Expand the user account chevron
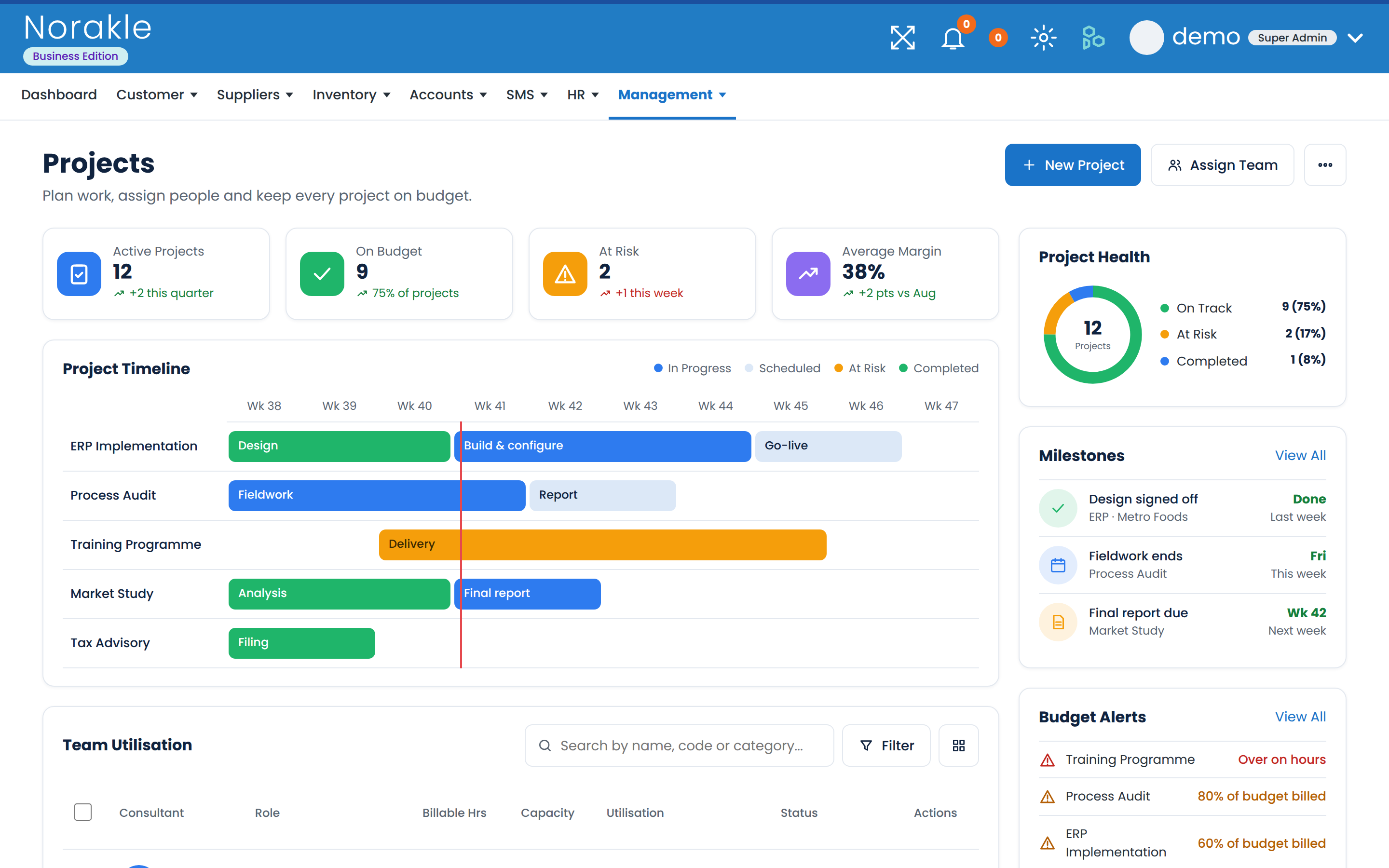Viewport: 1389px width, 868px height. (1355, 38)
